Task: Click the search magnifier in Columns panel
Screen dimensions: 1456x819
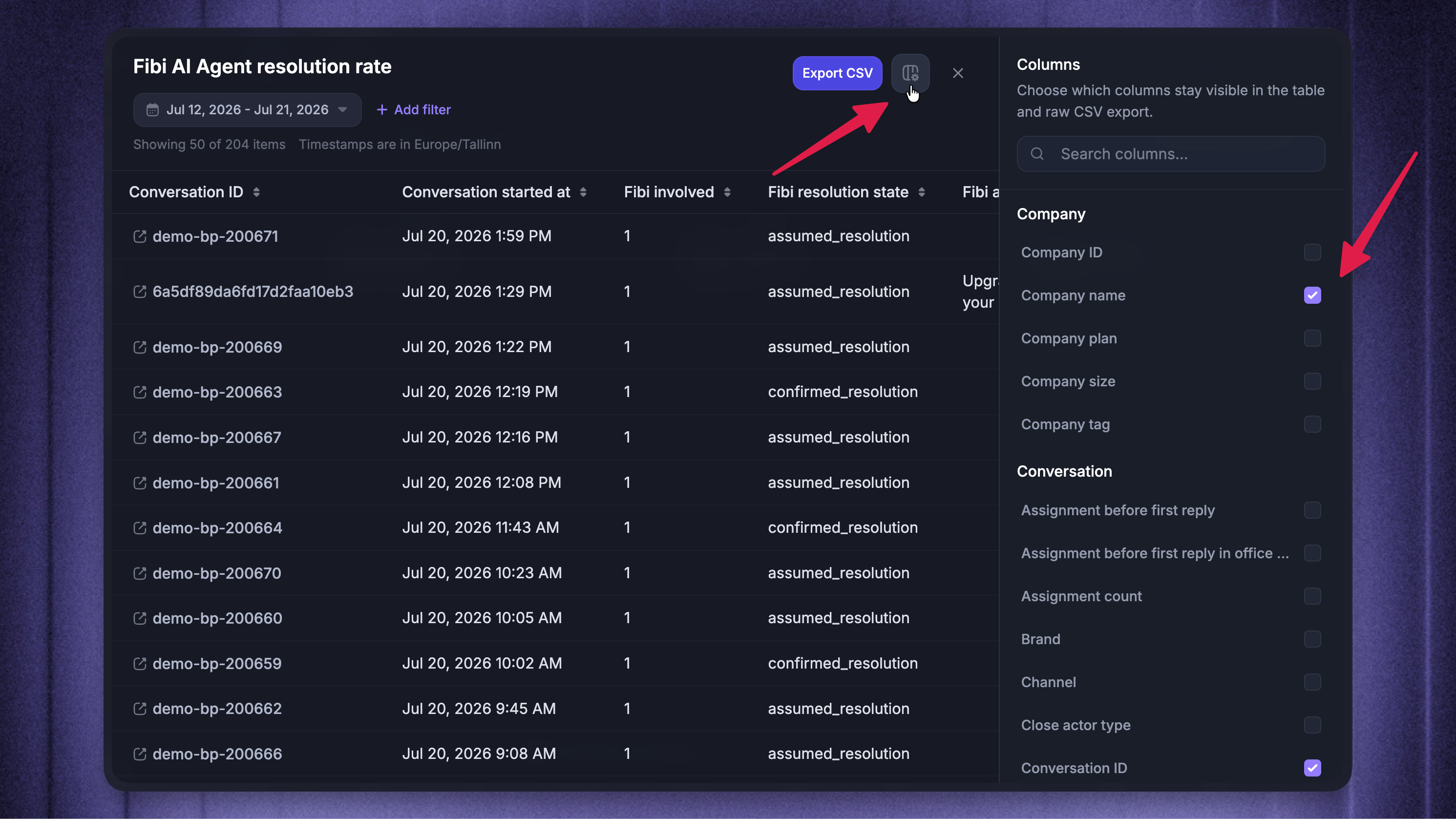Action: click(x=1037, y=154)
